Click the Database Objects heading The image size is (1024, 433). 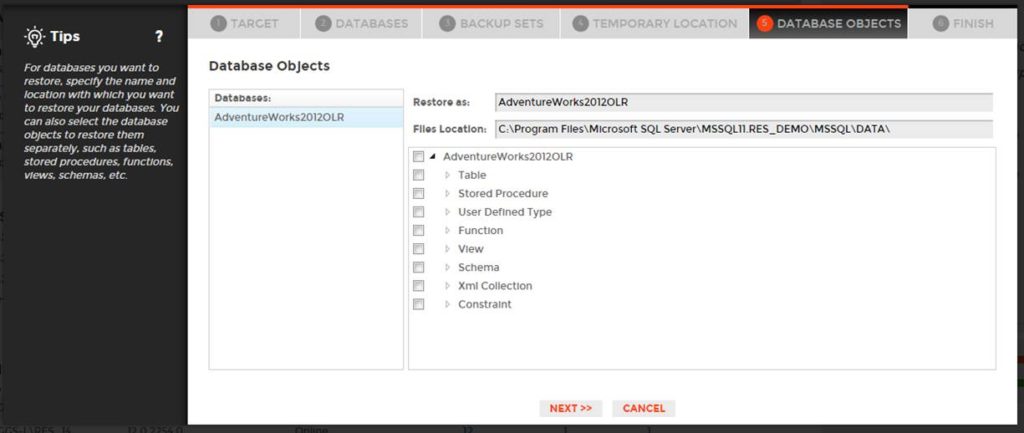pos(269,66)
